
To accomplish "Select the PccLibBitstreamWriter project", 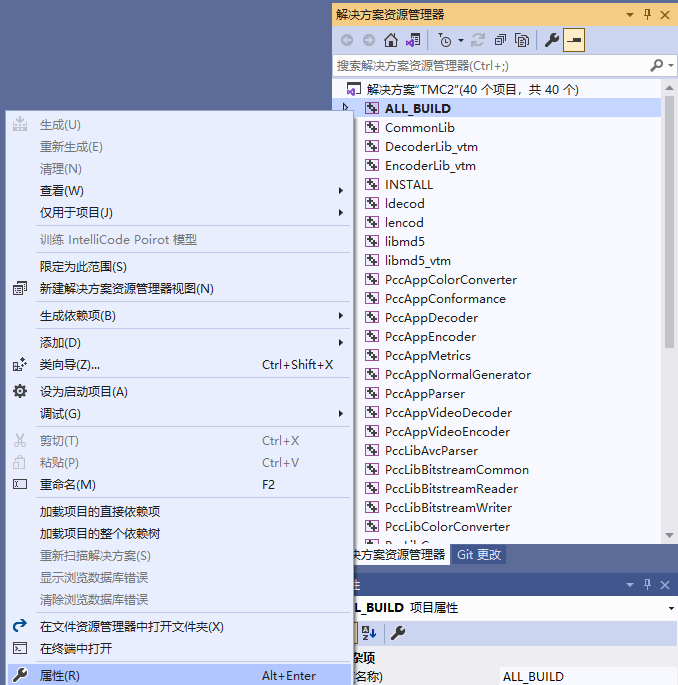I will (x=448, y=508).
